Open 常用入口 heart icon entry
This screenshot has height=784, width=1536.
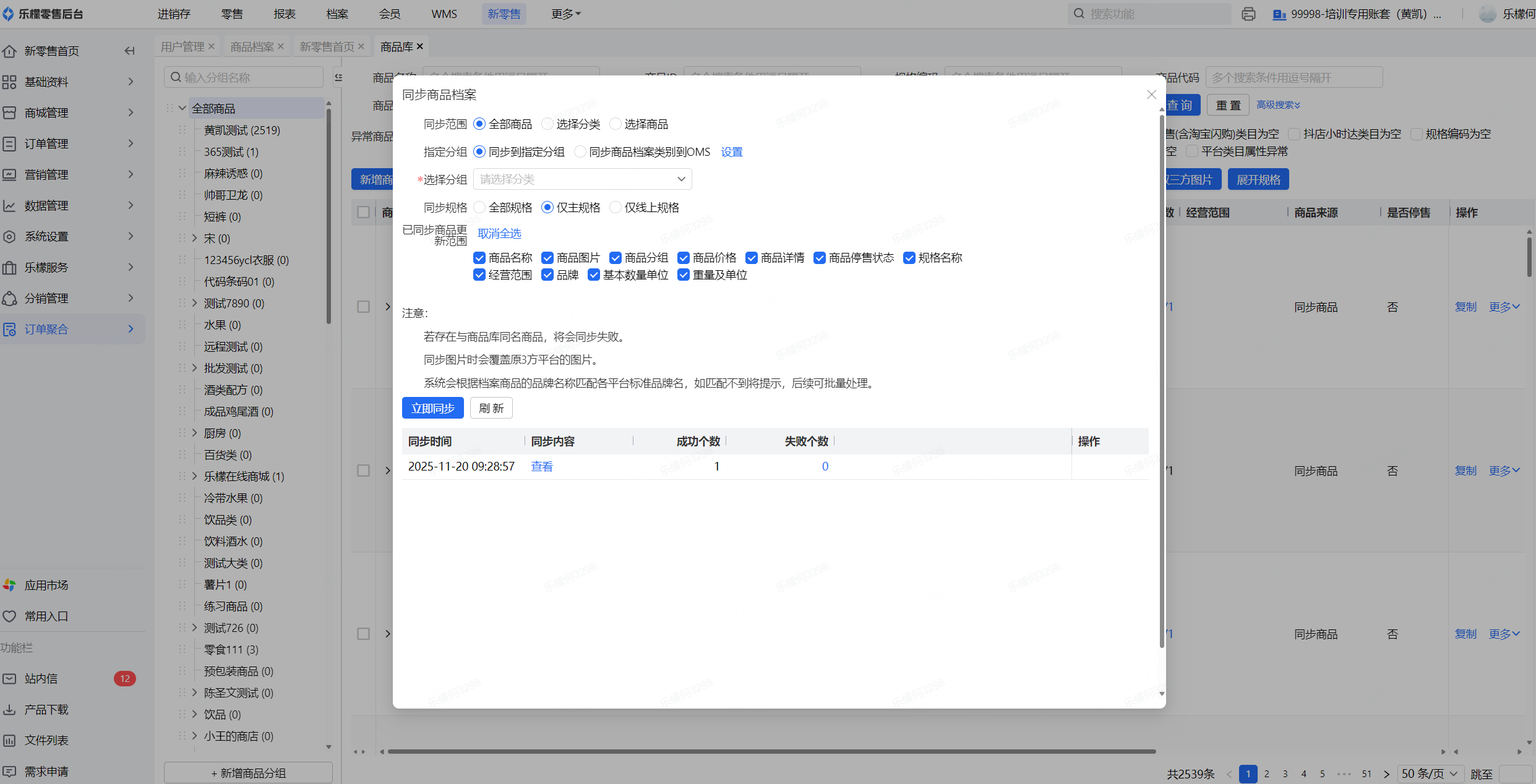pos(9,616)
